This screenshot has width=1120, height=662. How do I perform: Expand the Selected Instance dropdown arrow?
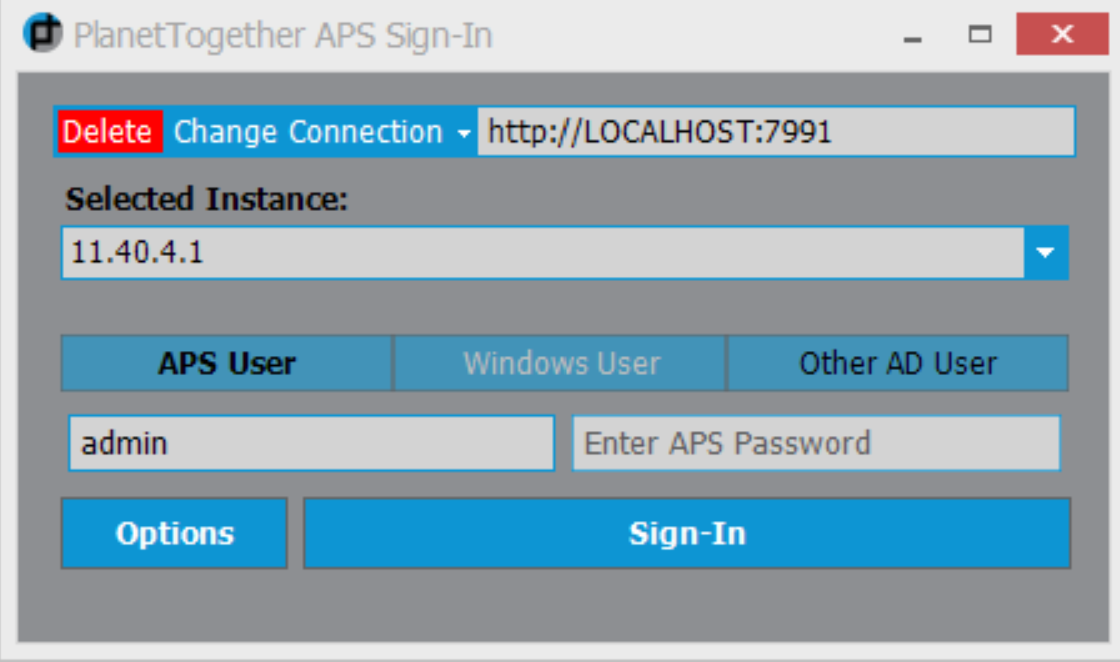click(x=1046, y=252)
